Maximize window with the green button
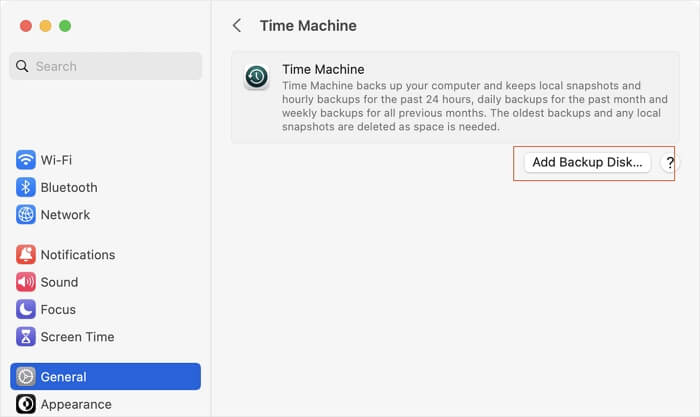700x417 pixels. tap(65, 26)
